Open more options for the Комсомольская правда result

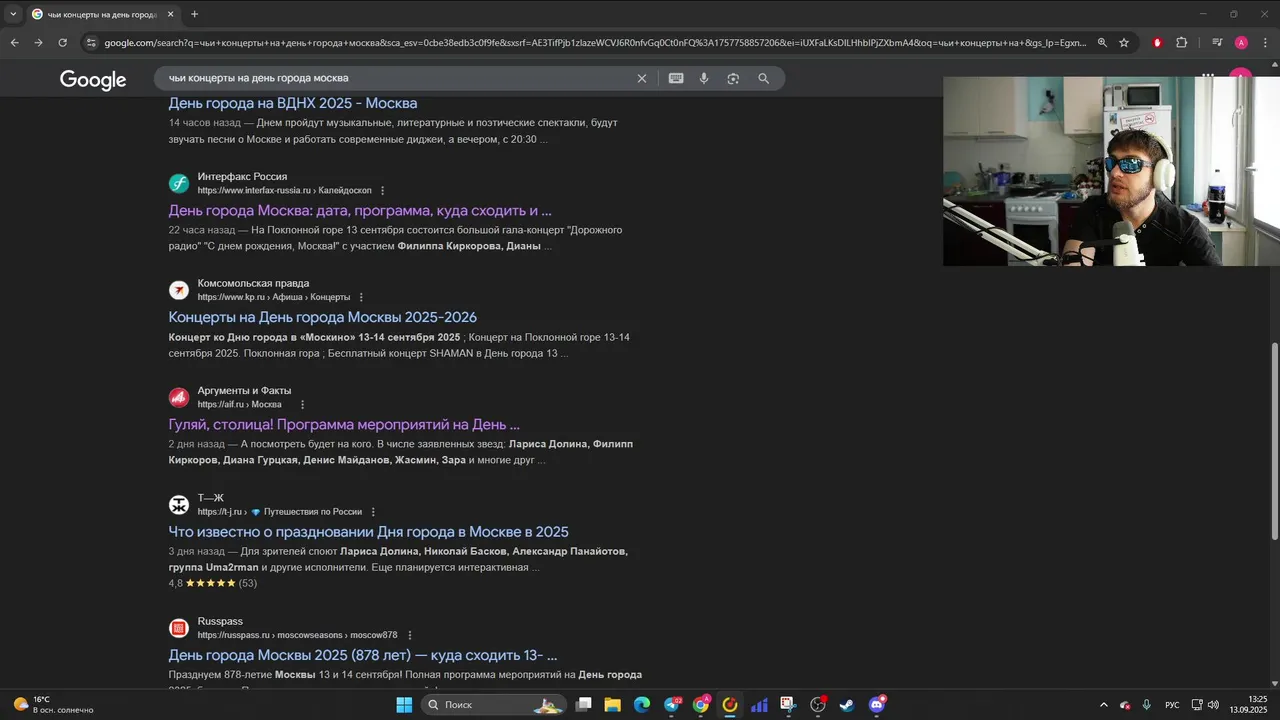[361, 297]
